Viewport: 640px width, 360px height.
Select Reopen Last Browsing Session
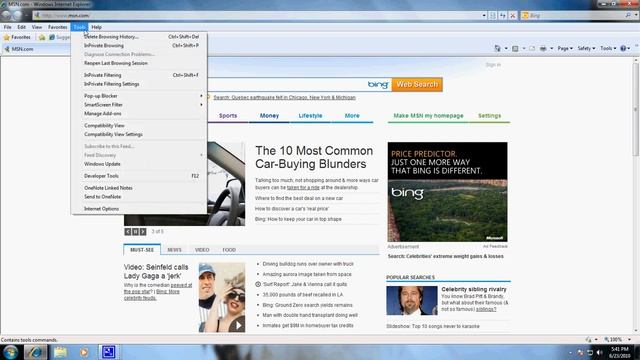click(x=139, y=63)
